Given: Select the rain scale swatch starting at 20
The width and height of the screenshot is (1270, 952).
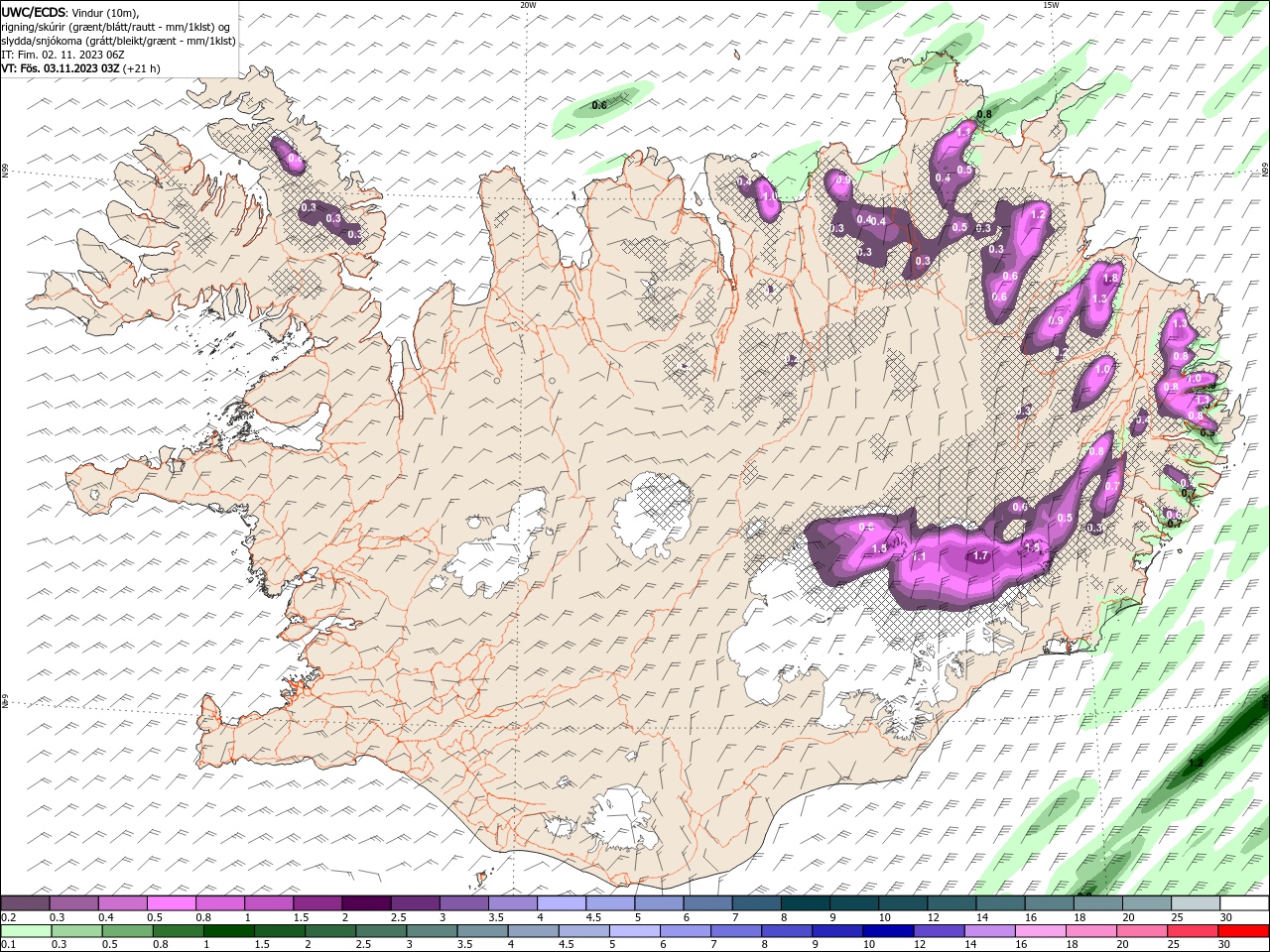Looking at the screenshot, I should (1141, 931).
